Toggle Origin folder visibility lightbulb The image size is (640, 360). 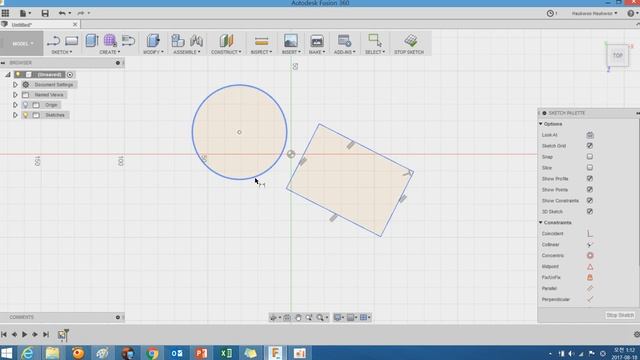pyautogui.click(x=25, y=105)
